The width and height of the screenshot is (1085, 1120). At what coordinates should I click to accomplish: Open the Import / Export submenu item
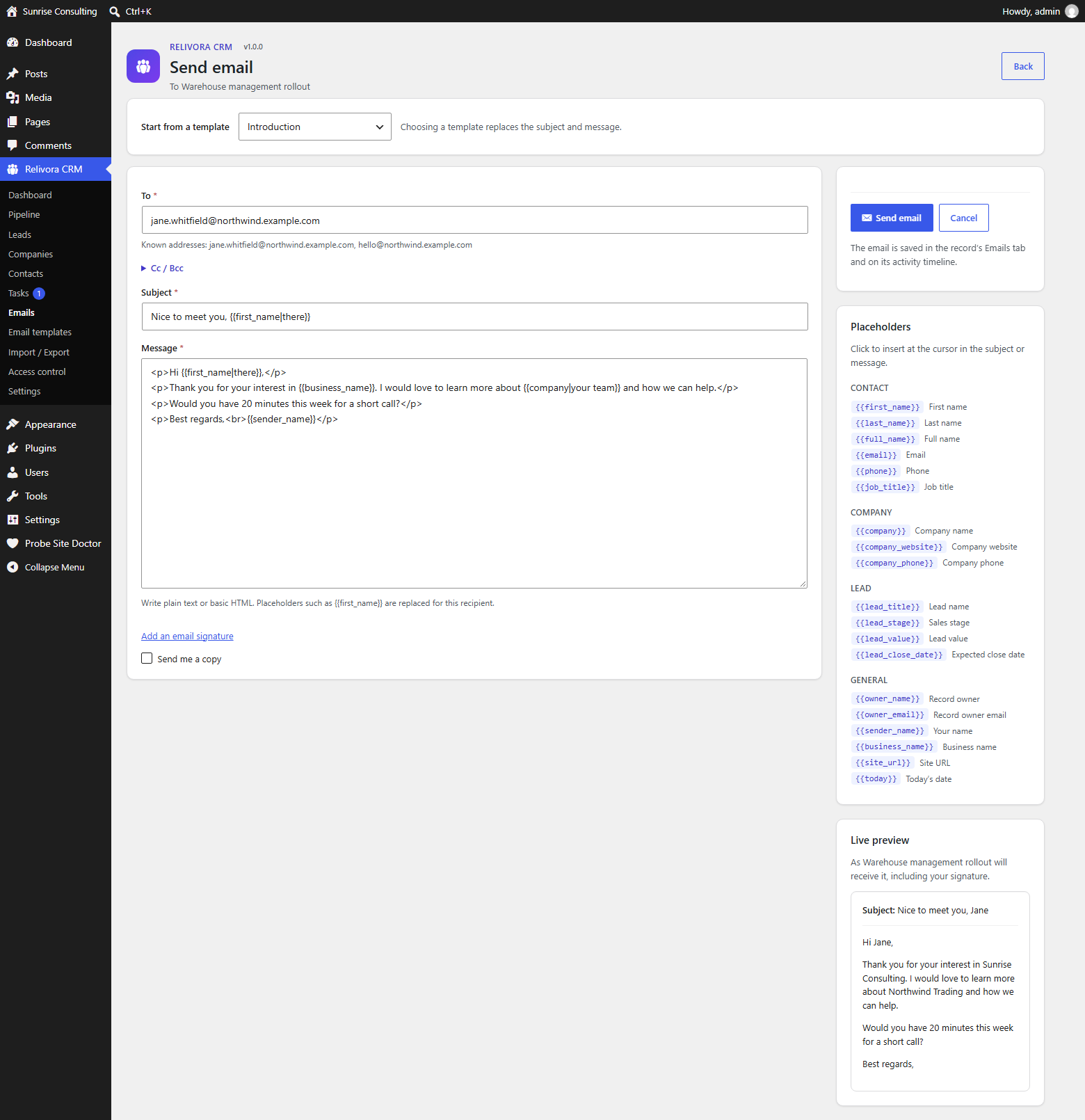click(x=39, y=353)
